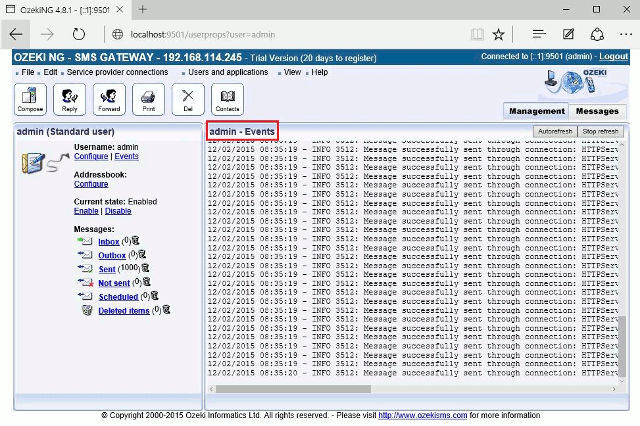This screenshot has width=640, height=426.
Task: Open the Help menu
Action: (320, 72)
